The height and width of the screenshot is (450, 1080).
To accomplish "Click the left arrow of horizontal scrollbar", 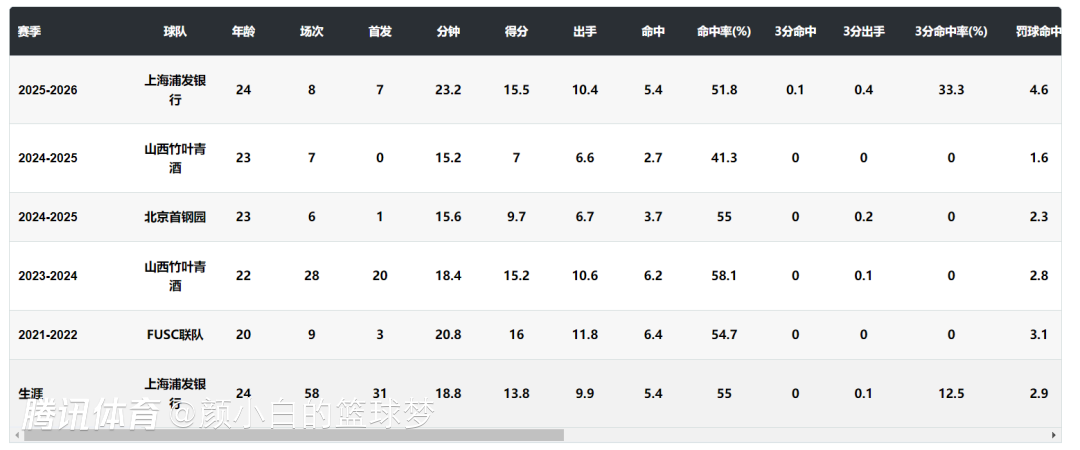I will [x=17, y=435].
